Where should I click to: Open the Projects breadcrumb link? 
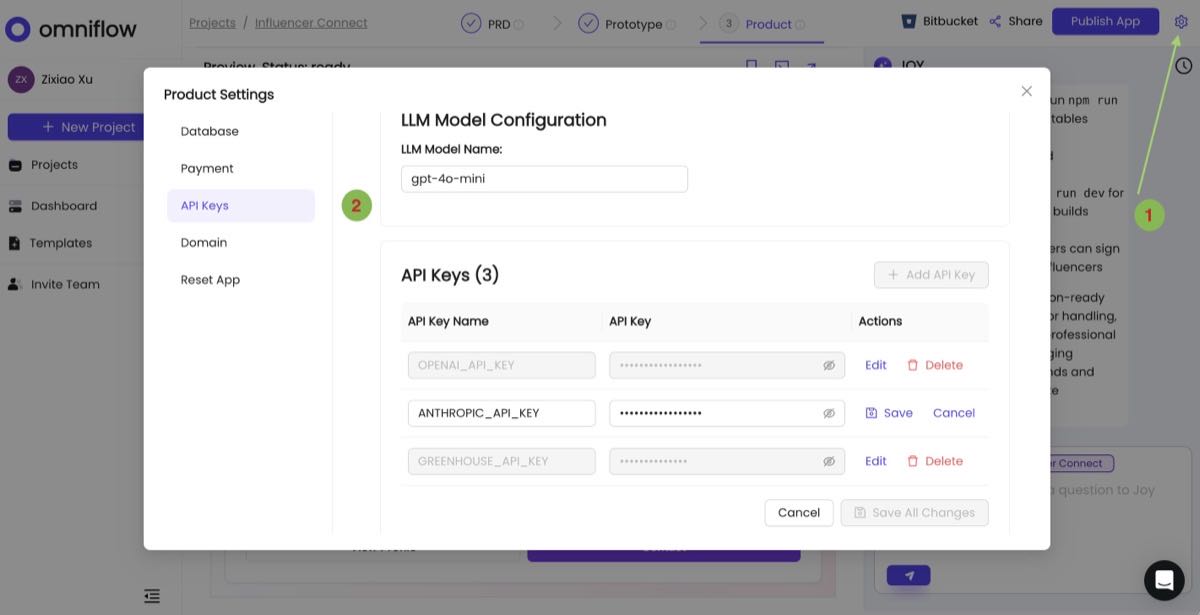coord(212,22)
